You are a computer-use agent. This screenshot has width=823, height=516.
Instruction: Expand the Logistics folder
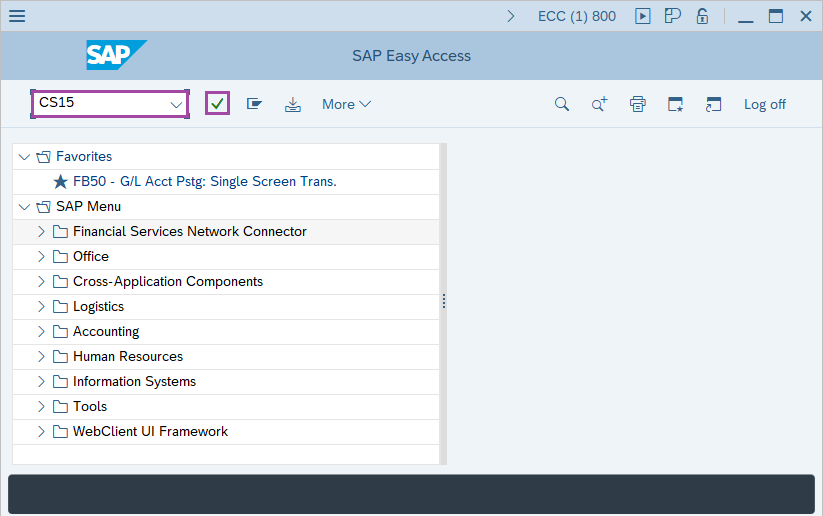pyautogui.click(x=41, y=307)
